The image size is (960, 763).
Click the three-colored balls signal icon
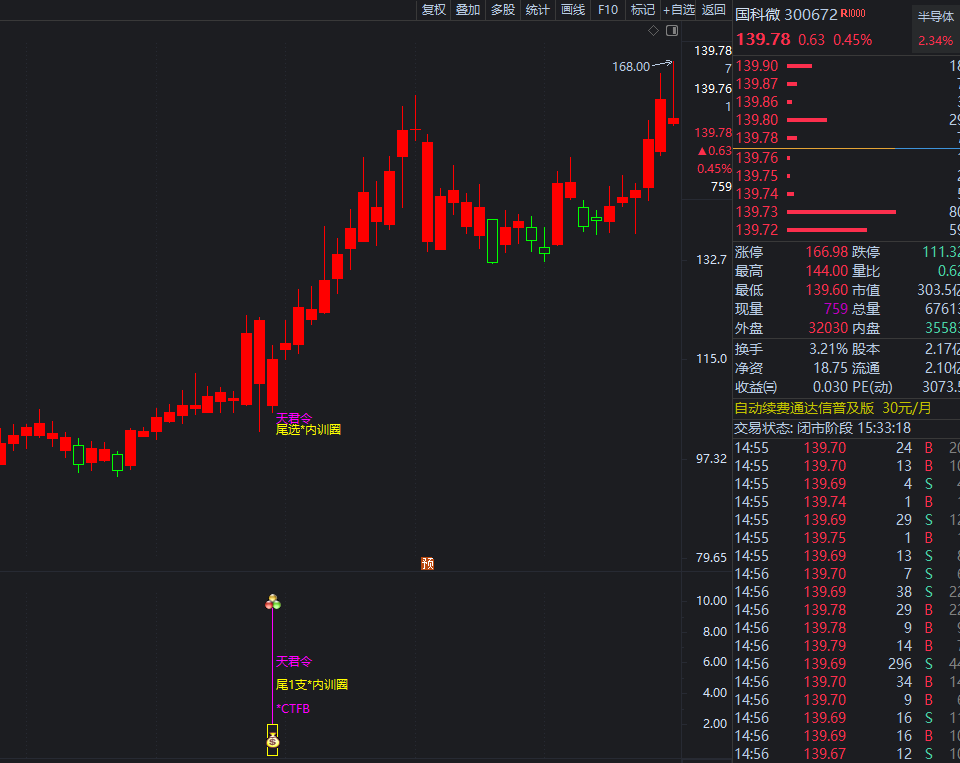coord(272,602)
